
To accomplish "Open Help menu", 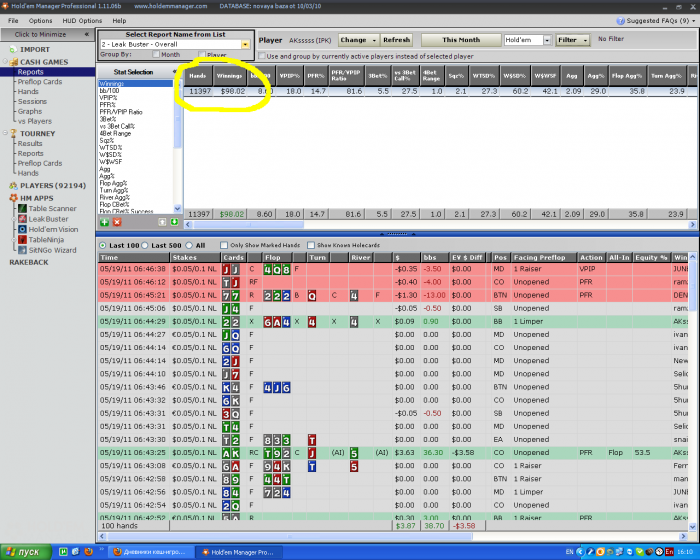I will click(119, 21).
